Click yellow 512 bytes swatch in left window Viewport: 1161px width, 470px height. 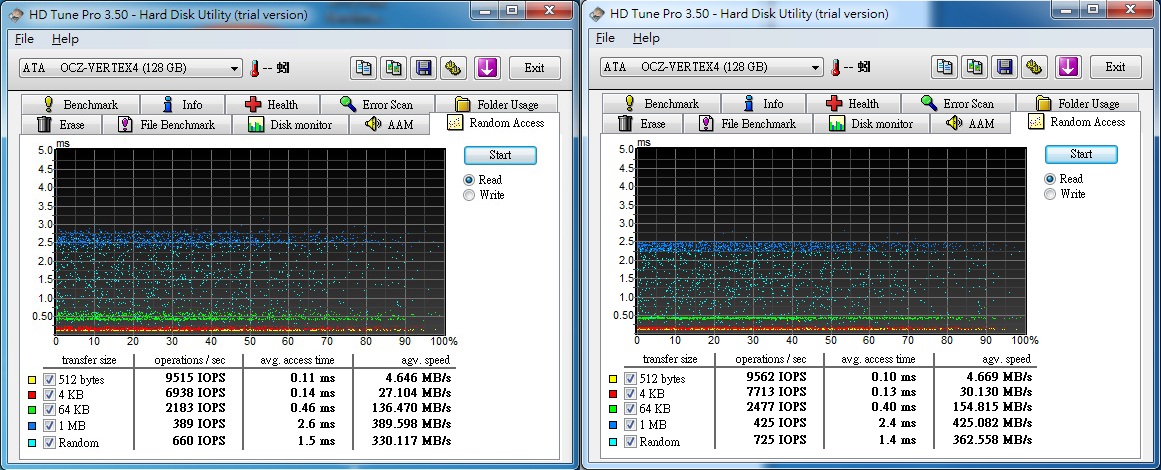[x=32, y=380]
